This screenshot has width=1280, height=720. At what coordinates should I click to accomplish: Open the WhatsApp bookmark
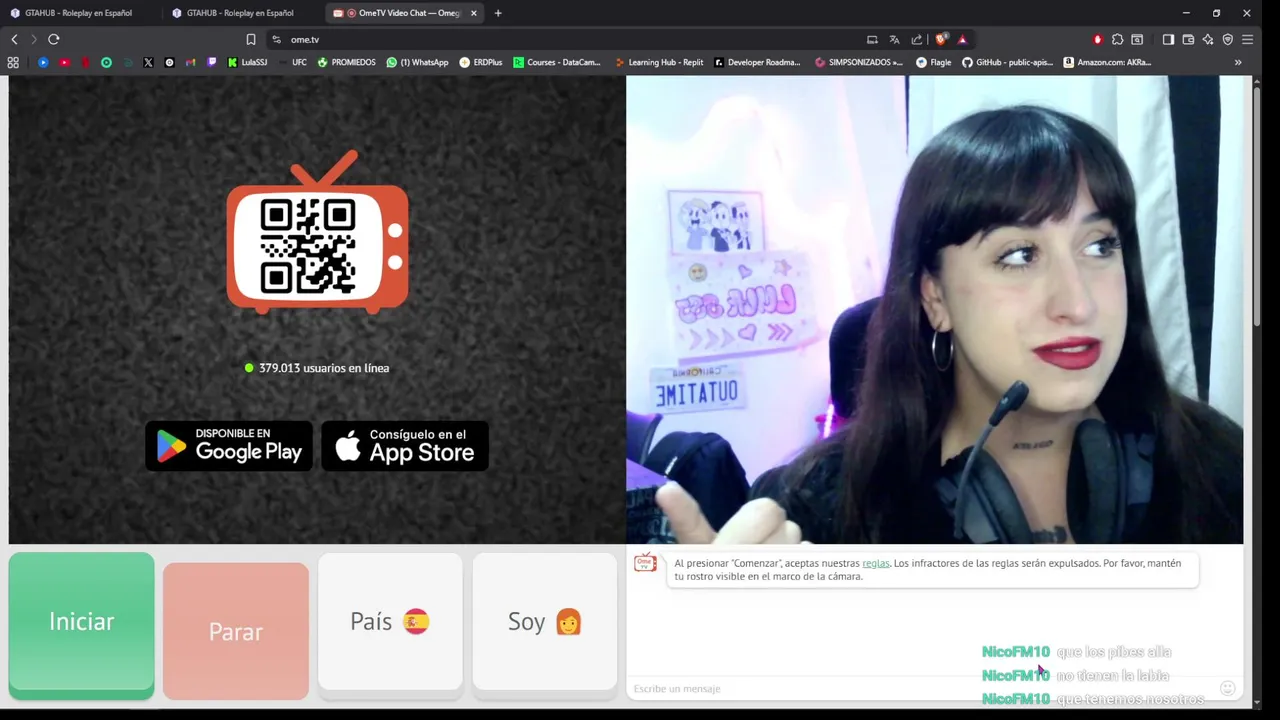(x=418, y=62)
